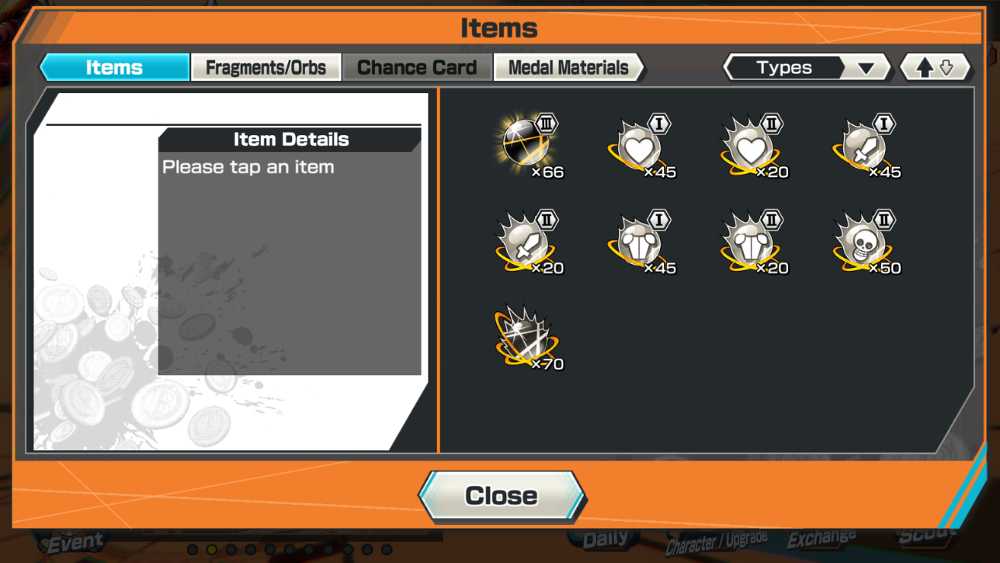Select the tier III black orb item x66
The image size is (1000, 563).
pos(529,145)
